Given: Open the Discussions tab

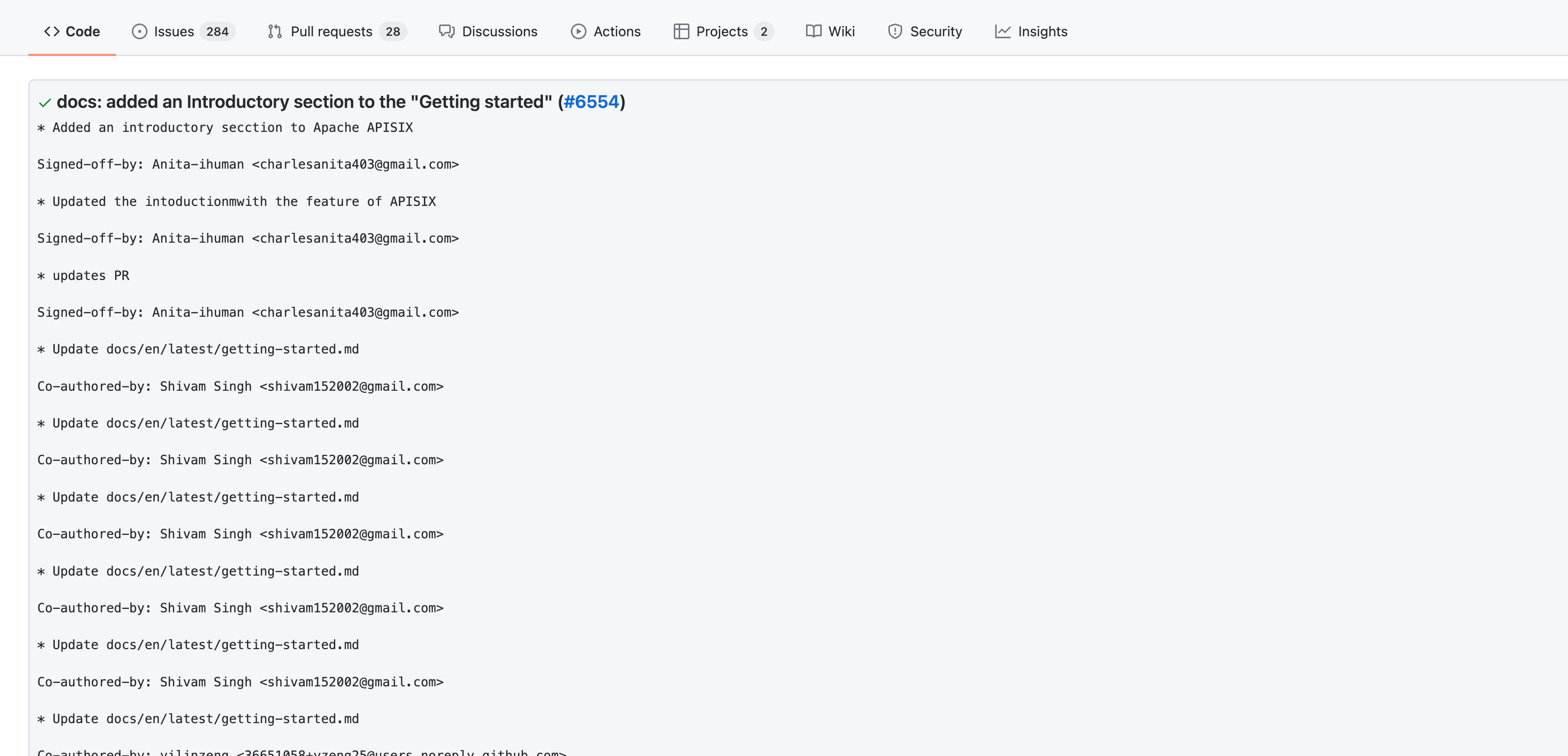Looking at the screenshot, I should [x=499, y=32].
